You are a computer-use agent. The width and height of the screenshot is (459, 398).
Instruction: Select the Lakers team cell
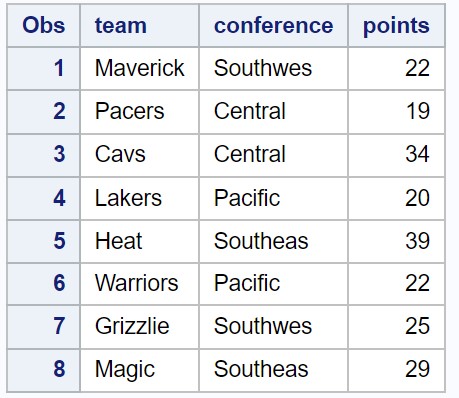coord(139,198)
